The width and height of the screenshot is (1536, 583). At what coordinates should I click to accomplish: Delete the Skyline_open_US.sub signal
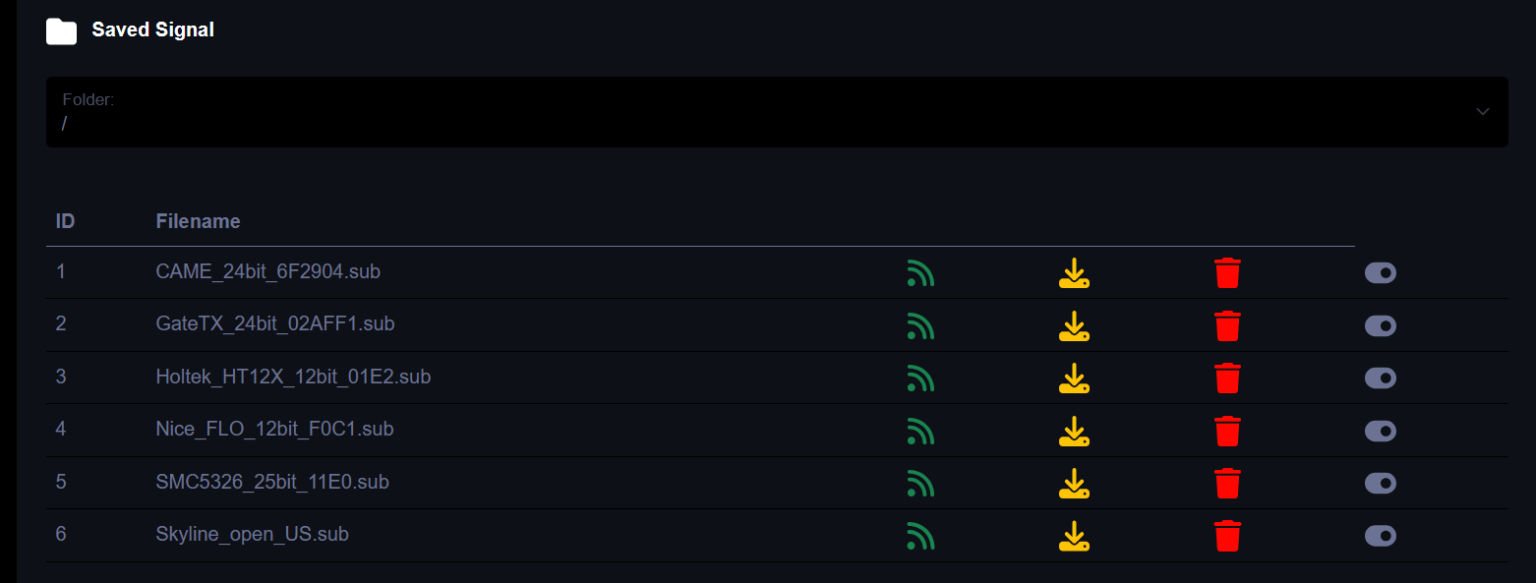(x=1227, y=536)
